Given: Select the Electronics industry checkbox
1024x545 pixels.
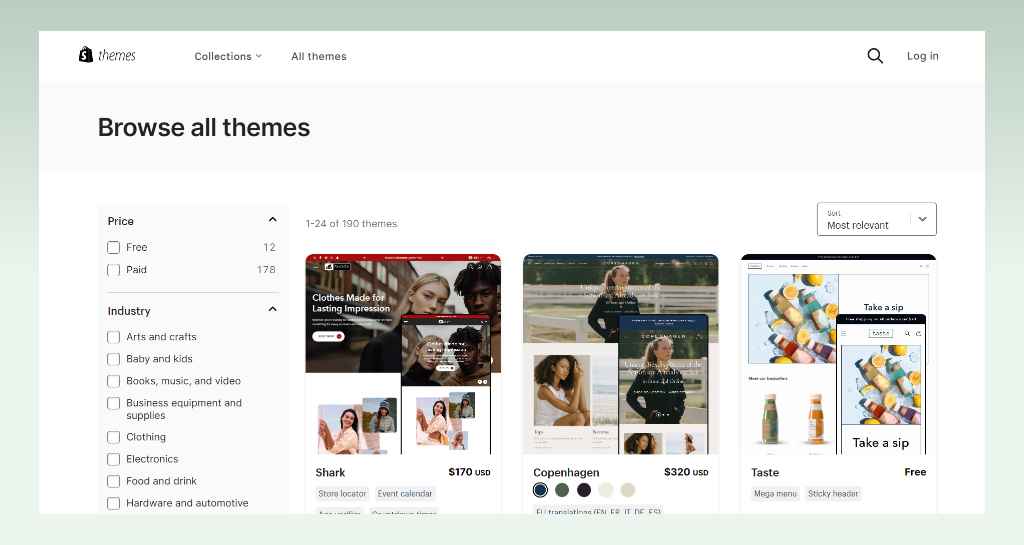Looking at the screenshot, I should [114, 459].
